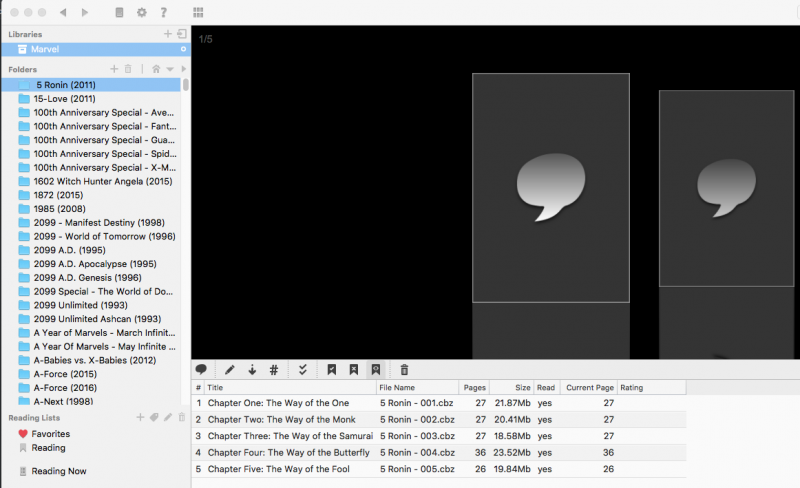The image size is (800, 488).
Task: Open the selected comic with the speech bubble icon
Action: tap(201, 370)
